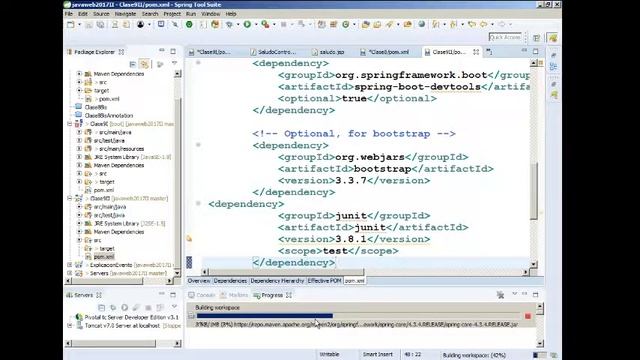This screenshot has height=360, width=640.
Task: Open Package Explorer view menu triangle
Action: pyautogui.click(x=174, y=63)
